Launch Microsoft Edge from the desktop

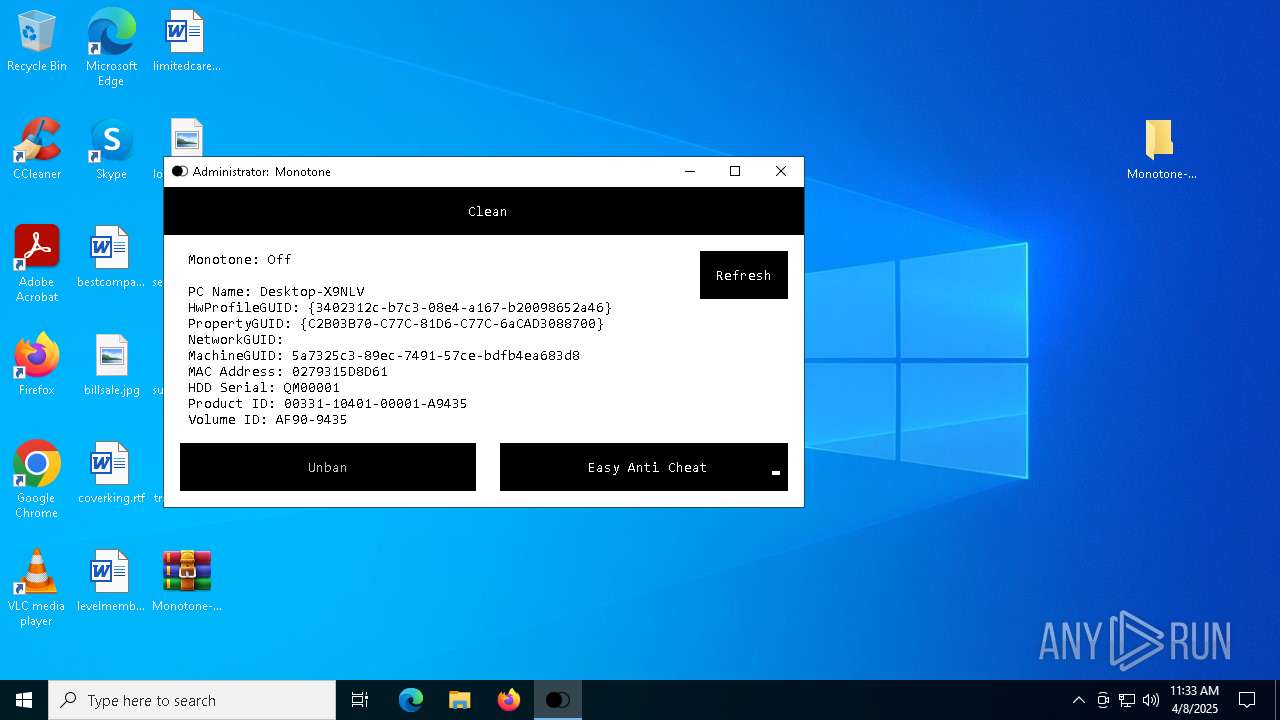(x=111, y=47)
